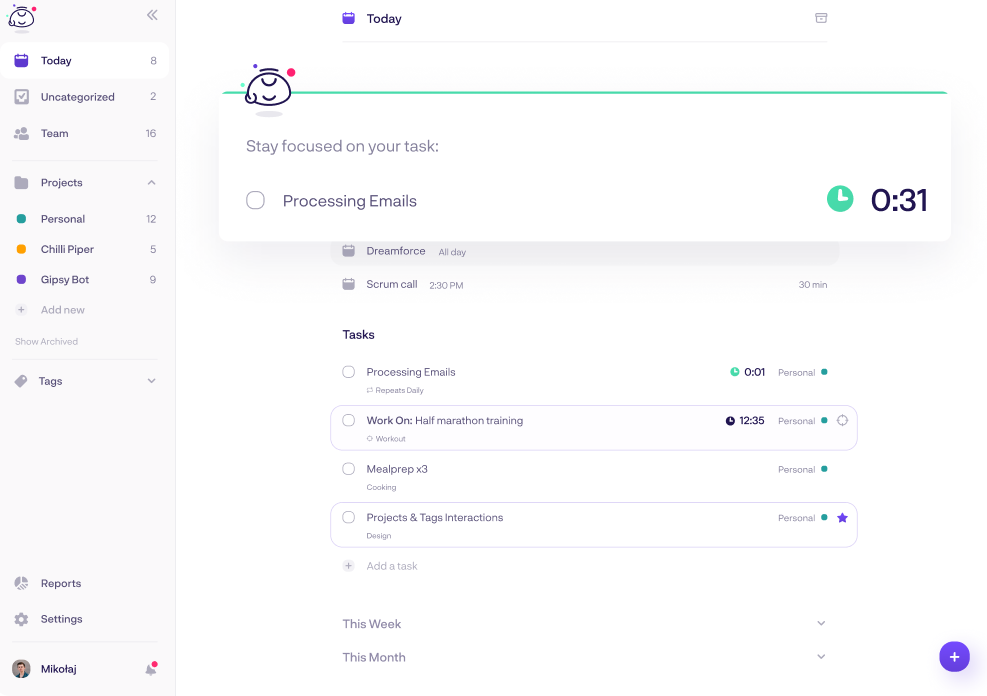Image resolution: width=987 pixels, height=696 pixels.
Task: Click the green timer clock in focus panel
Action: [x=840, y=199]
